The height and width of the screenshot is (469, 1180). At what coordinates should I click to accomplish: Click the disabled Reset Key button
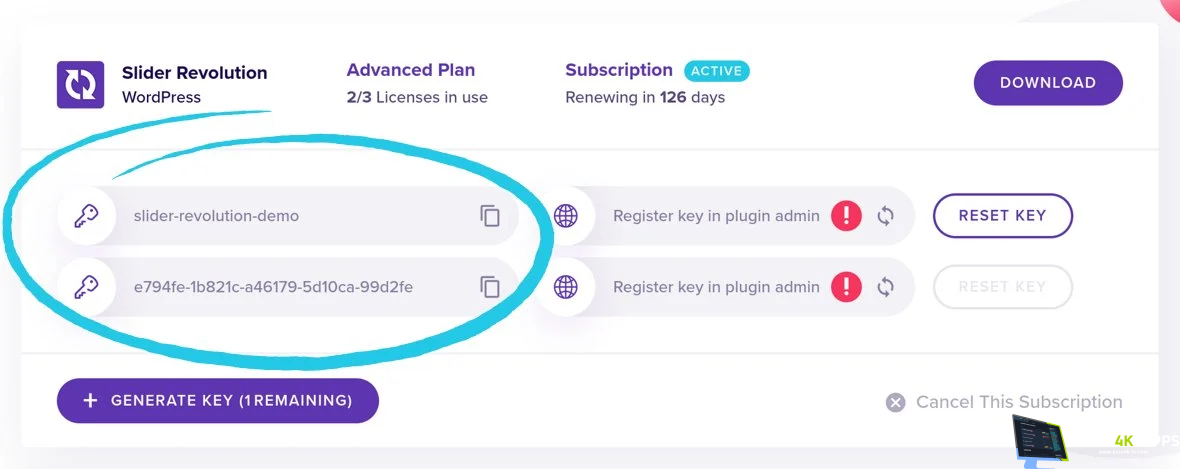(1002, 287)
